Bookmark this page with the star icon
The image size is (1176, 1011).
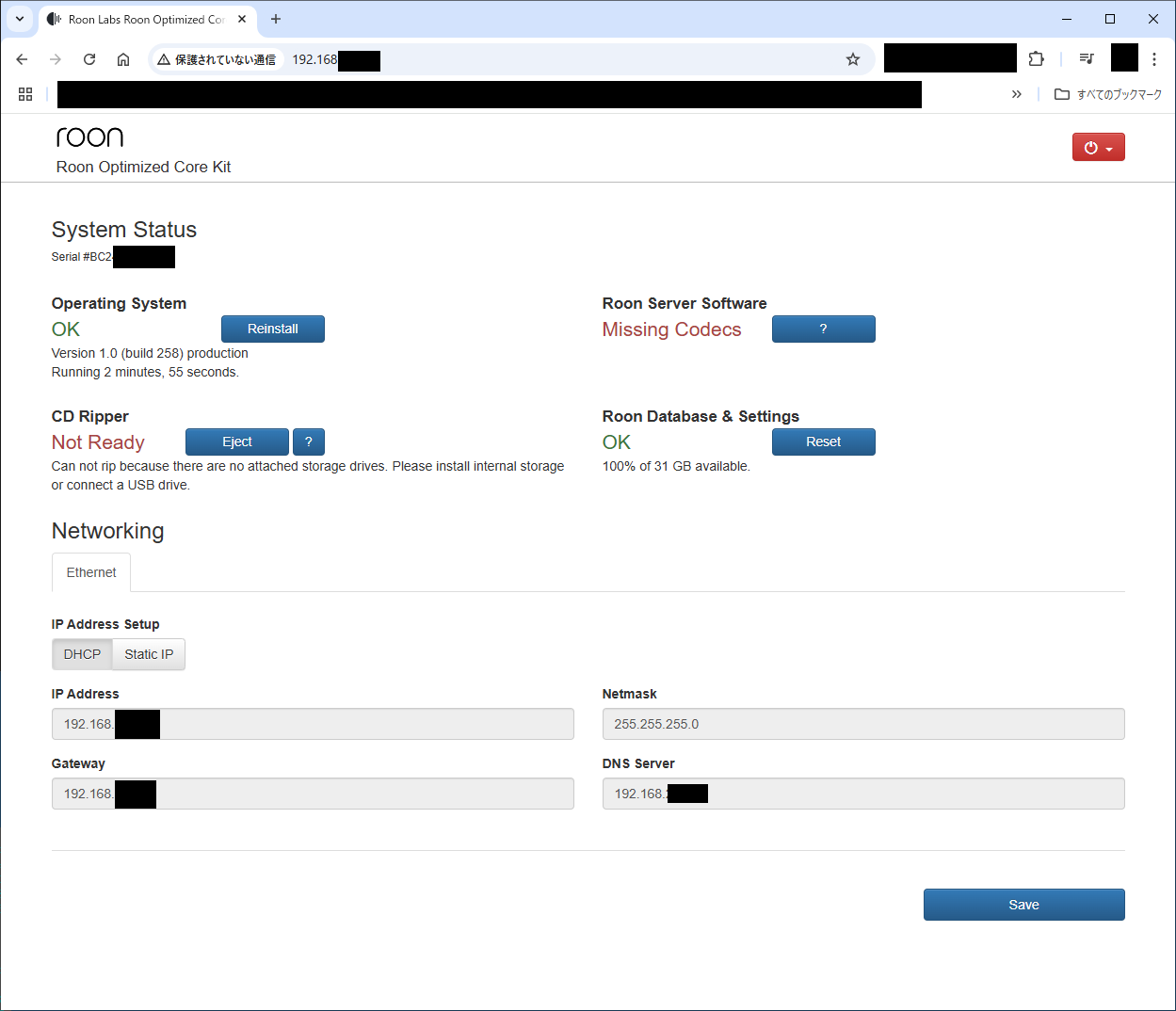pyautogui.click(x=853, y=59)
